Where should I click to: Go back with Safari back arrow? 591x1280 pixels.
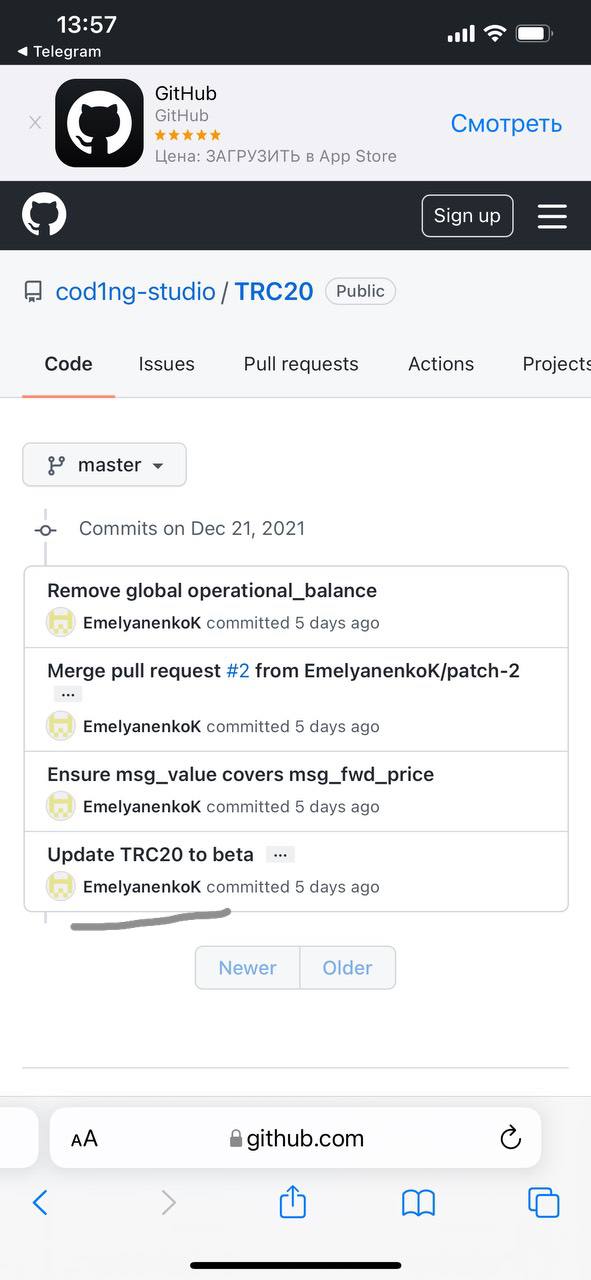coord(40,1202)
